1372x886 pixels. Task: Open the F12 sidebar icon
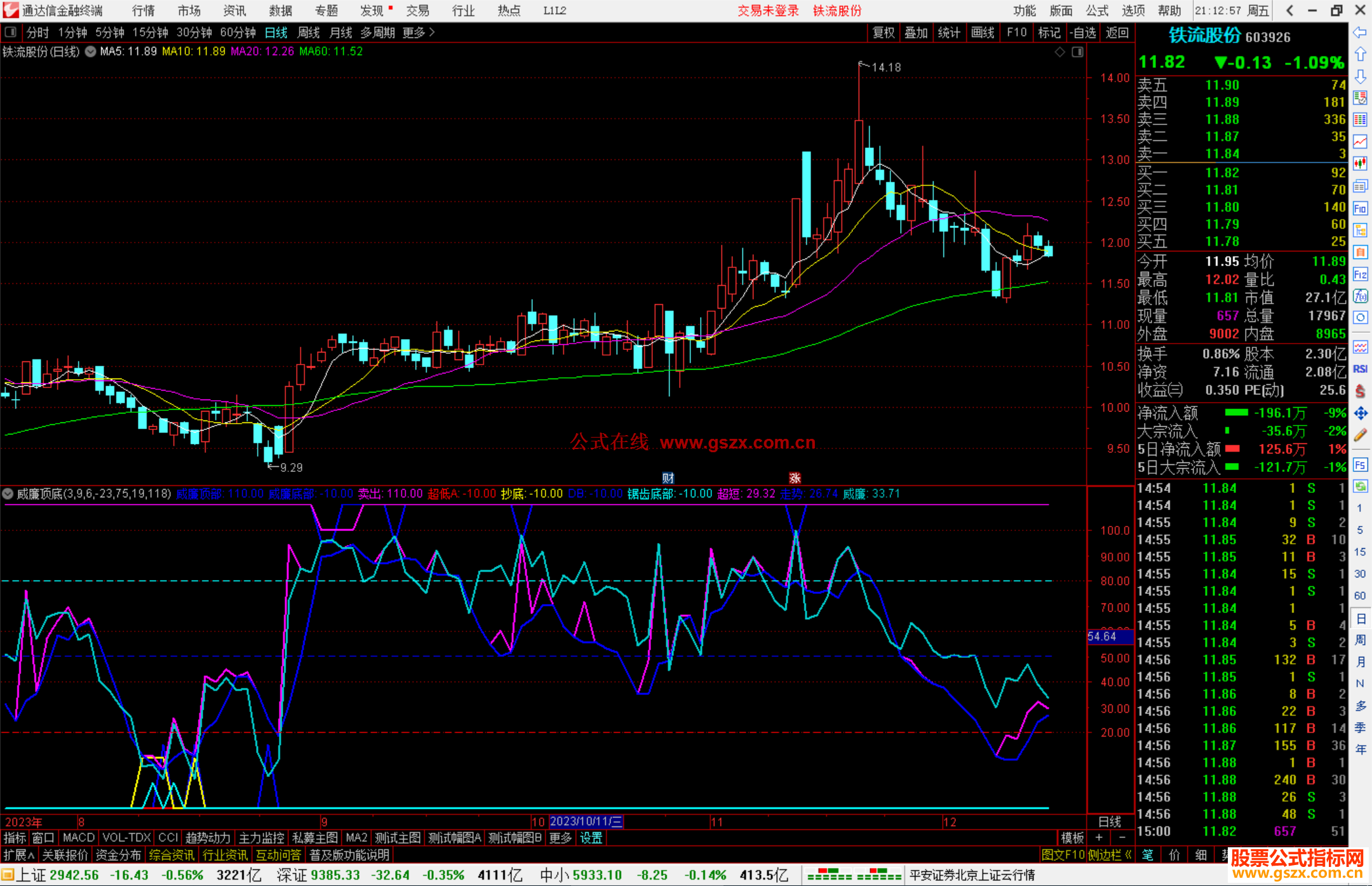click(x=1360, y=274)
